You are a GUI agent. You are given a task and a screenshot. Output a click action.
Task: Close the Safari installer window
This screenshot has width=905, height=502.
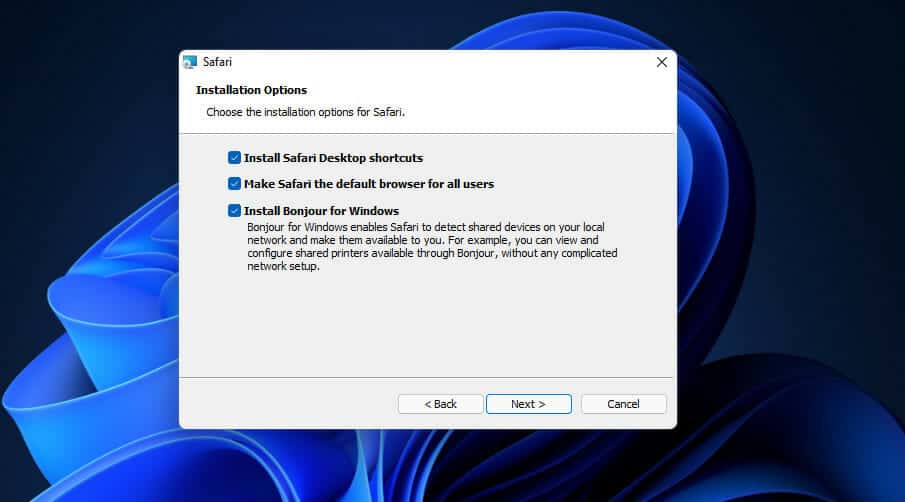661,62
